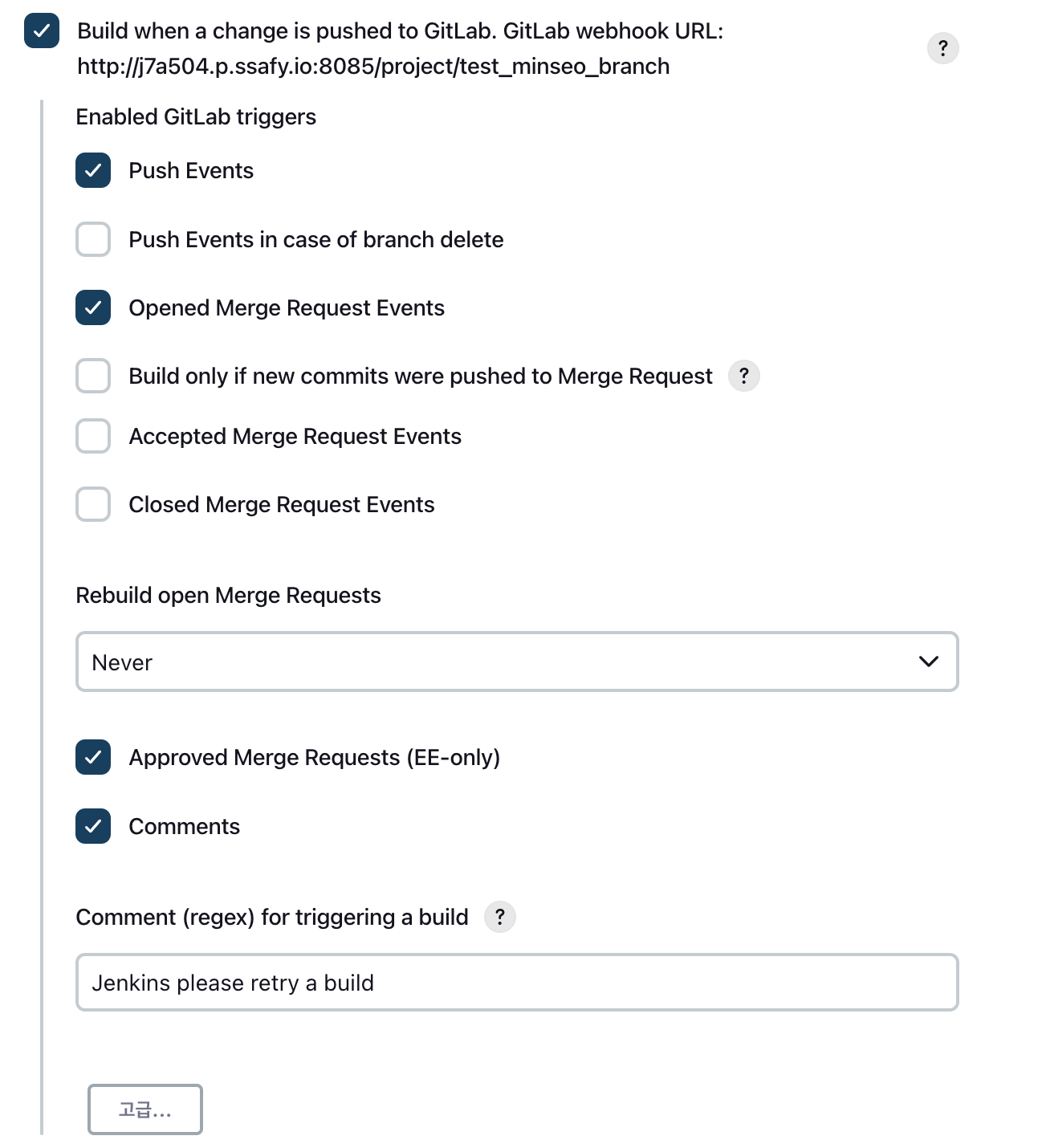Viewport: 1042px width, 1148px height.
Task: Enable Push Events in case of branch delete
Action: pyautogui.click(x=93, y=239)
